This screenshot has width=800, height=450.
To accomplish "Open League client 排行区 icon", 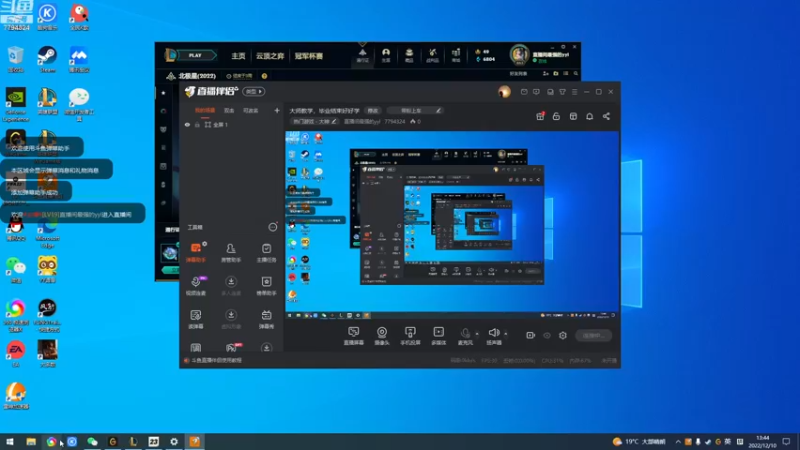I will pos(362,55).
